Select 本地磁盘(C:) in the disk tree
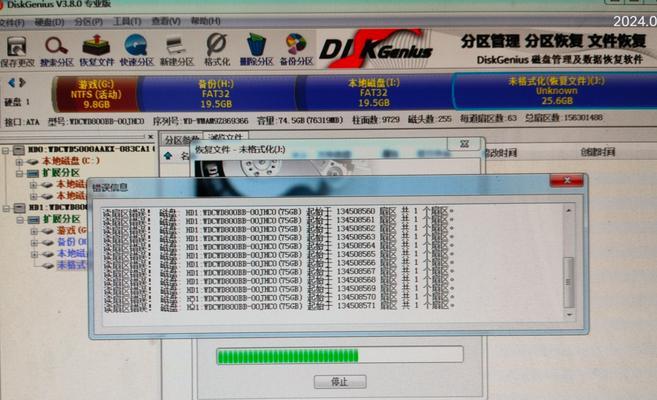The height and width of the screenshot is (400, 657). 70,161
